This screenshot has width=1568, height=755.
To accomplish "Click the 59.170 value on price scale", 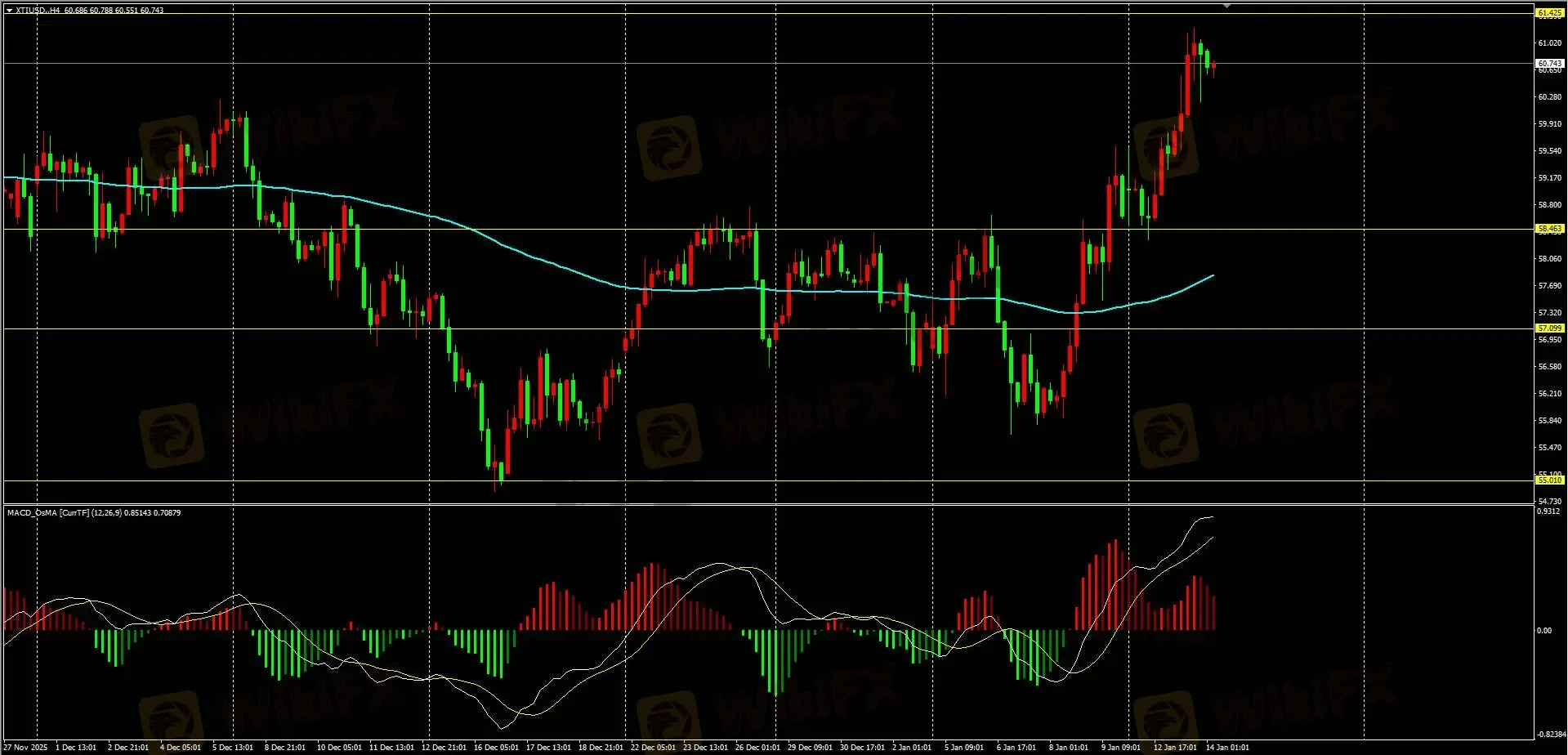I will [1549, 178].
